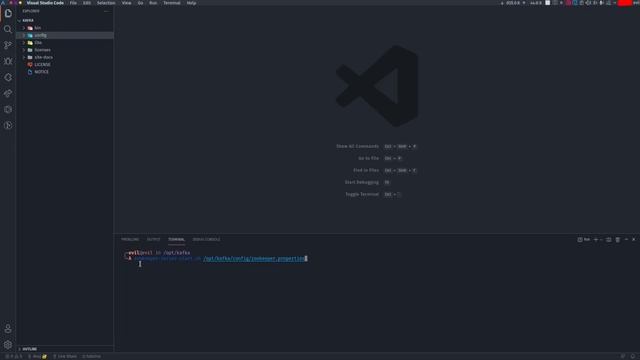Close the terminal panel
This screenshot has width=640, height=360.
tap(633, 240)
